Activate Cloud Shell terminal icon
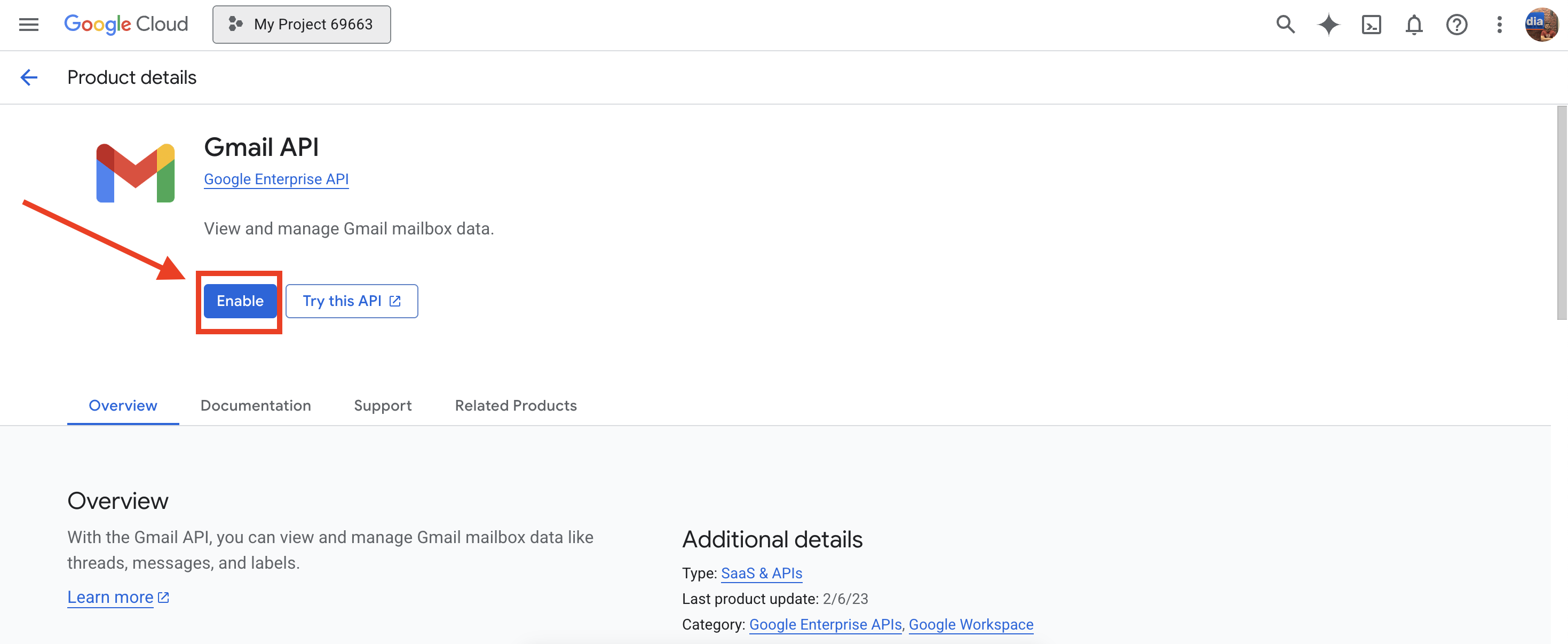 pos(1371,25)
